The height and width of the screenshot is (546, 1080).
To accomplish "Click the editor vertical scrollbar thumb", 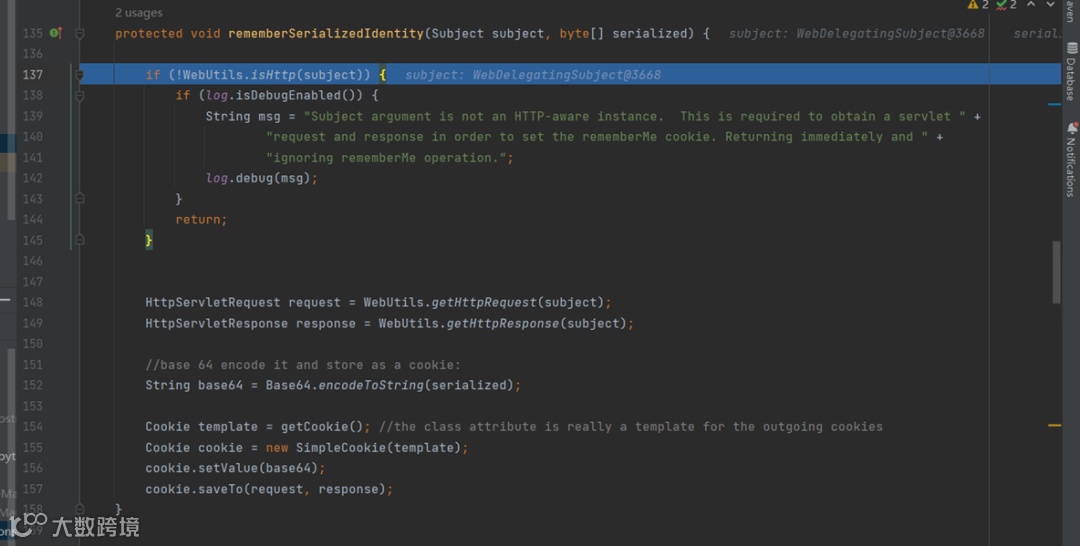I will (x=1056, y=270).
